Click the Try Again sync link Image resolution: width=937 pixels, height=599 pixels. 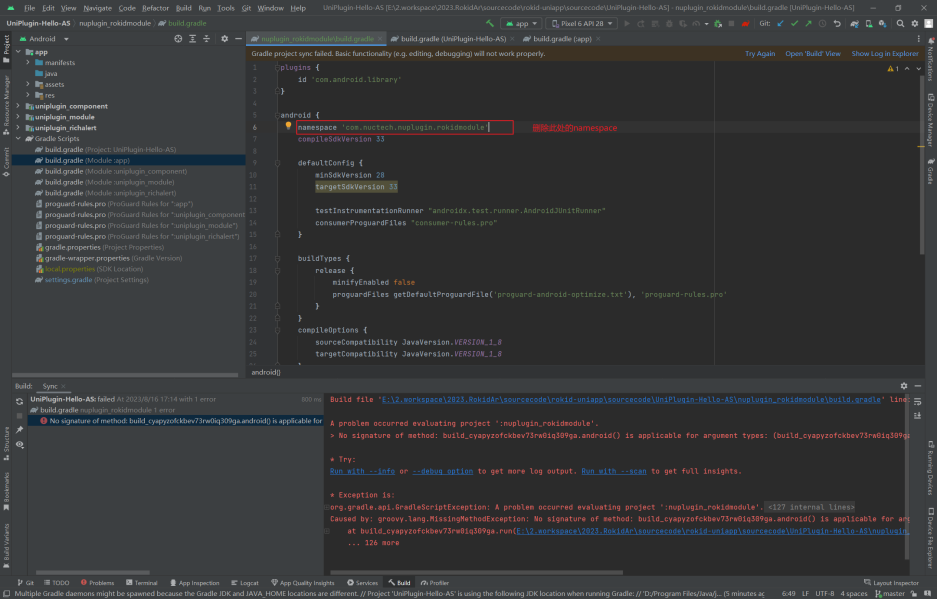[760, 53]
